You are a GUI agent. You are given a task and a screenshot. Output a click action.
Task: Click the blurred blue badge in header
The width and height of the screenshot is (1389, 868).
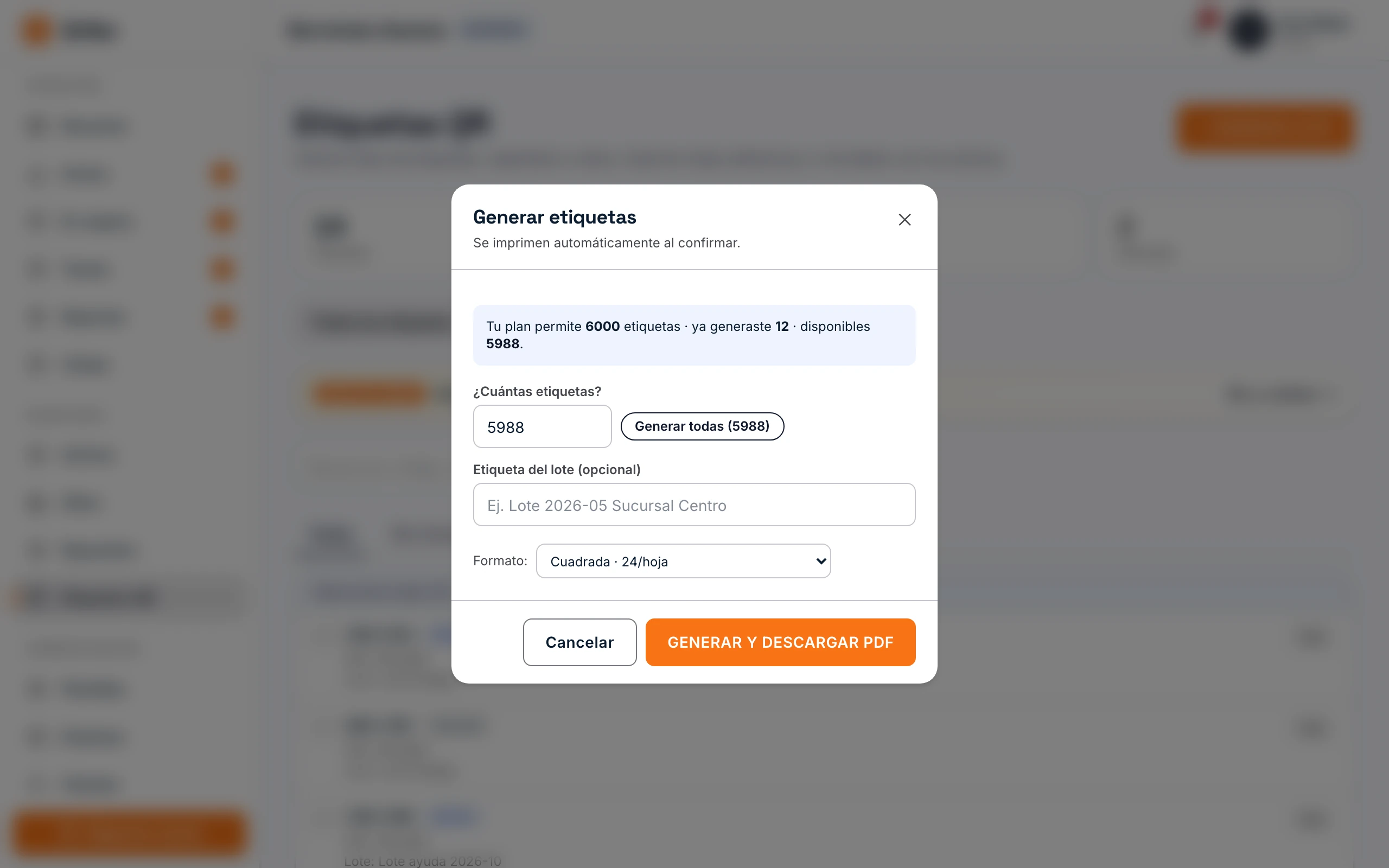[x=494, y=30]
